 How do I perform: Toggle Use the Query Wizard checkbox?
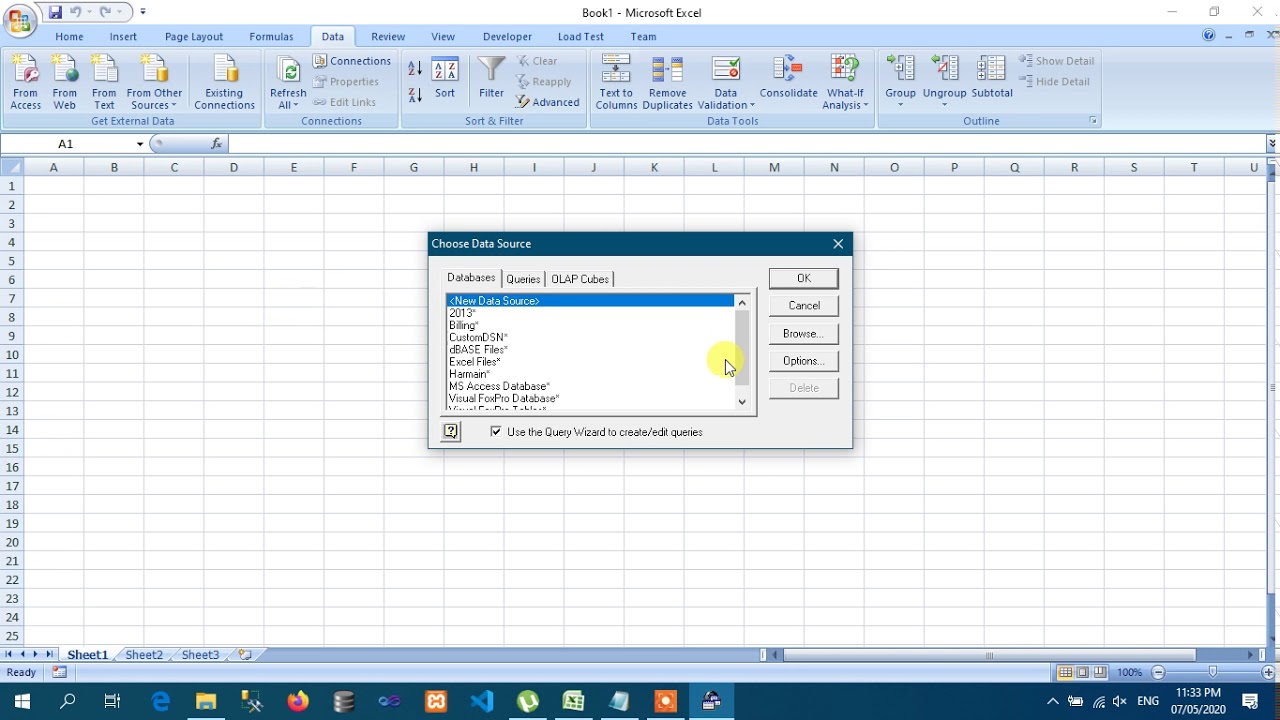click(x=496, y=432)
